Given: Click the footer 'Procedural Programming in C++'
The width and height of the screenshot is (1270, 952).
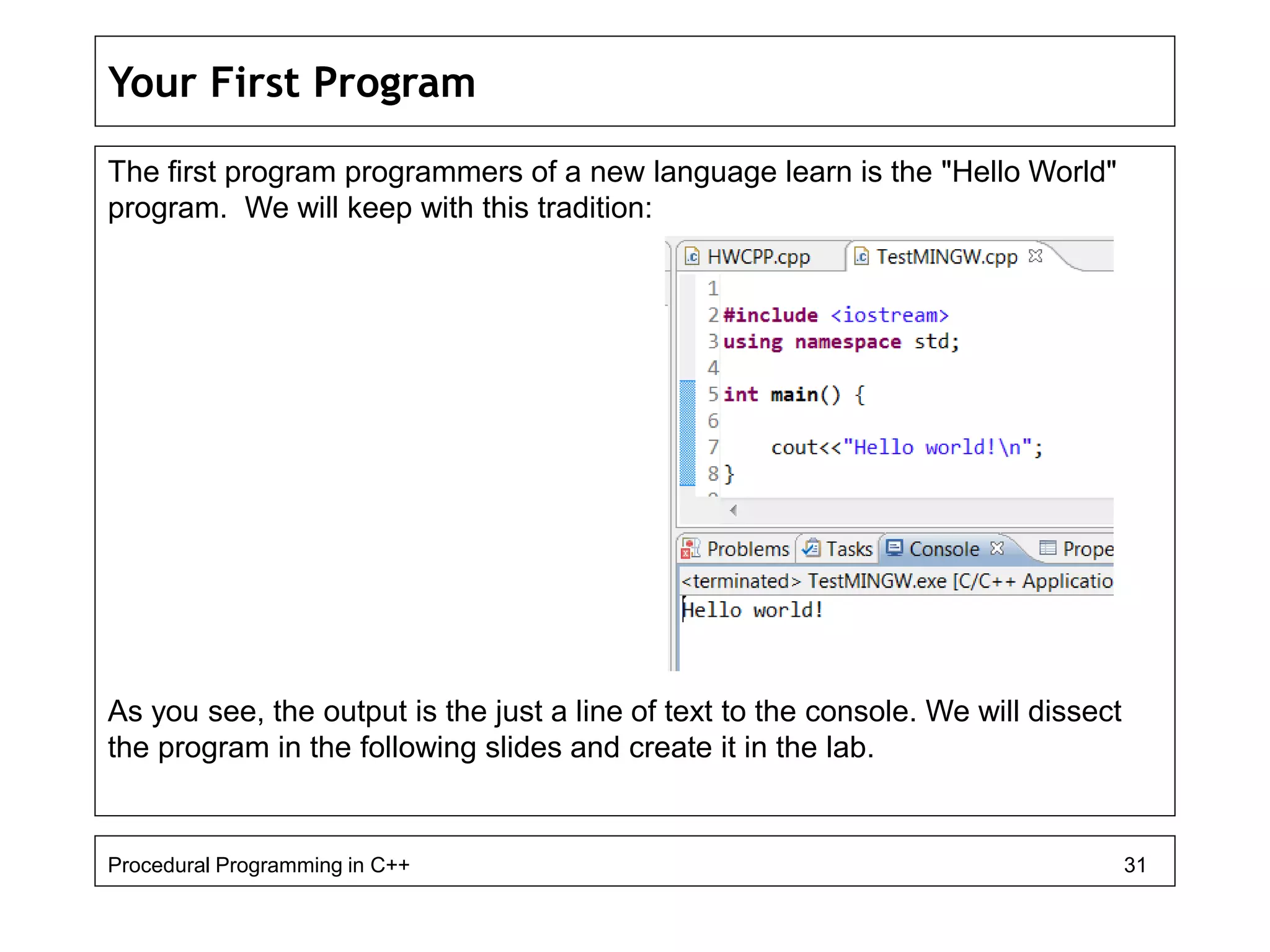Looking at the screenshot, I should (259, 865).
